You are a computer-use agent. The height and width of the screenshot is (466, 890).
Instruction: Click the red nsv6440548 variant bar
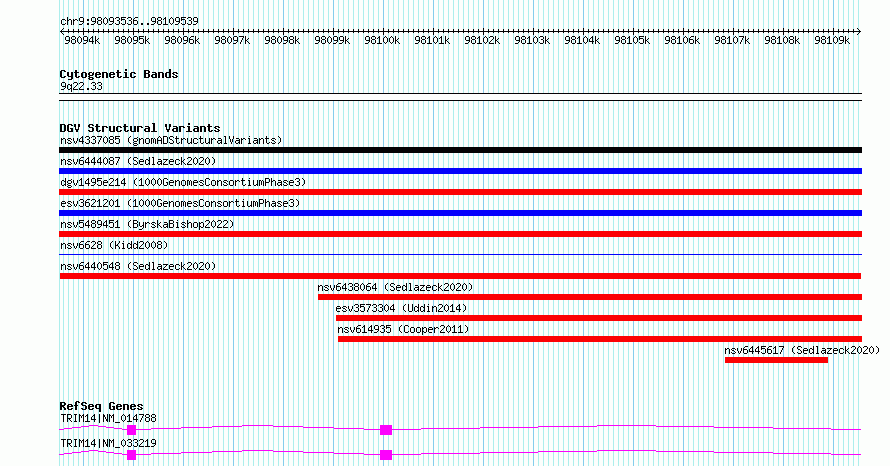[460, 276]
